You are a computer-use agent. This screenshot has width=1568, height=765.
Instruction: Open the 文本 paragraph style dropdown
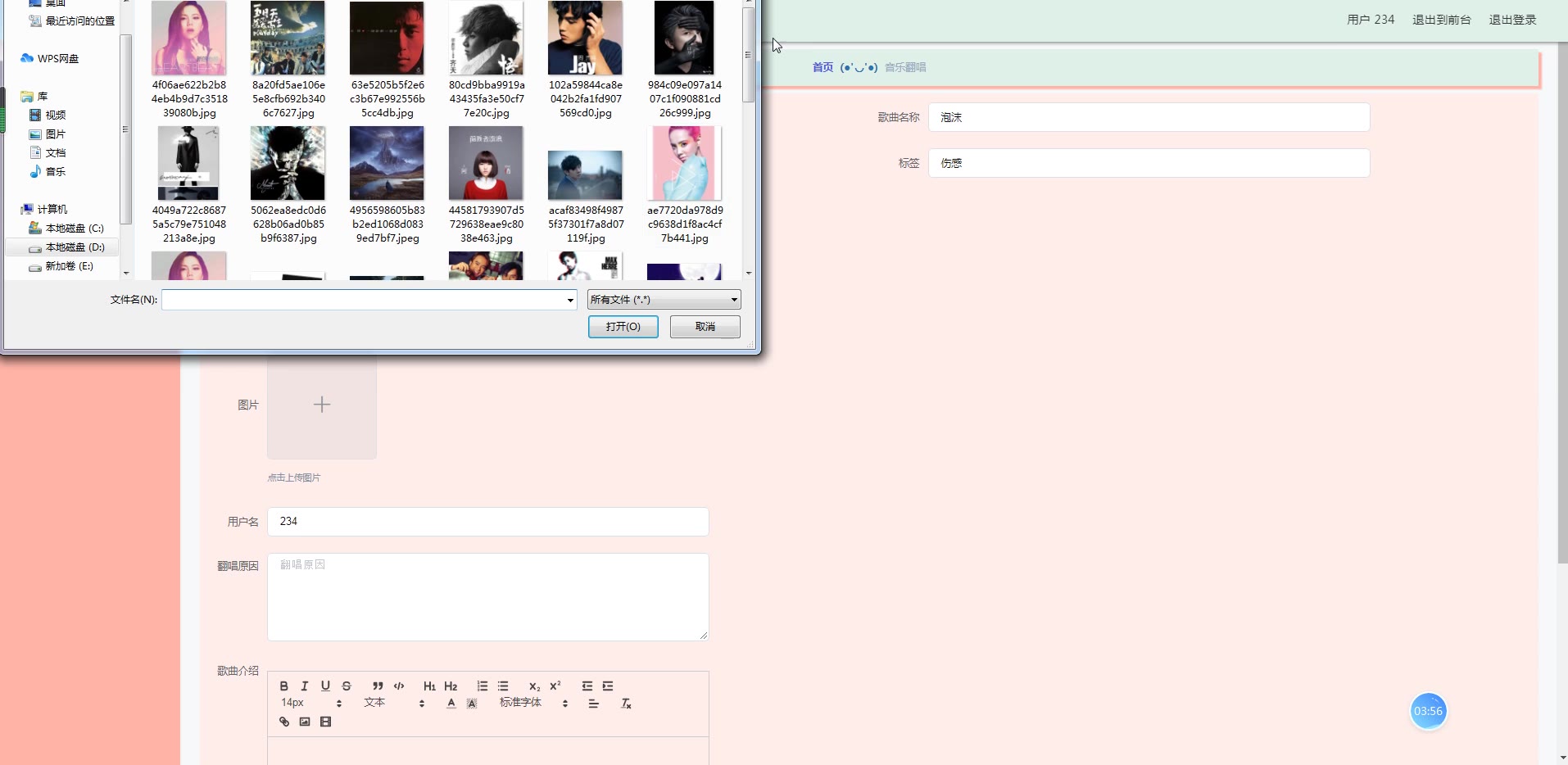[394, 703]
